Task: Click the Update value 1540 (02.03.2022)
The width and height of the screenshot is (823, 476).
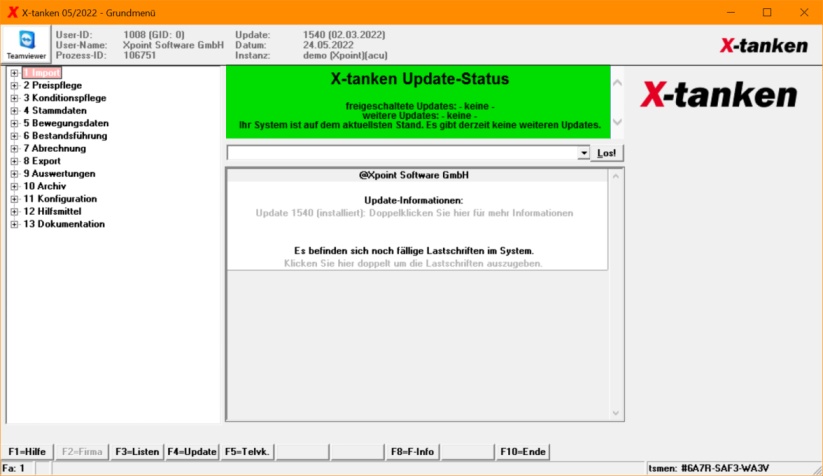Action: click(x=344, y=35)
